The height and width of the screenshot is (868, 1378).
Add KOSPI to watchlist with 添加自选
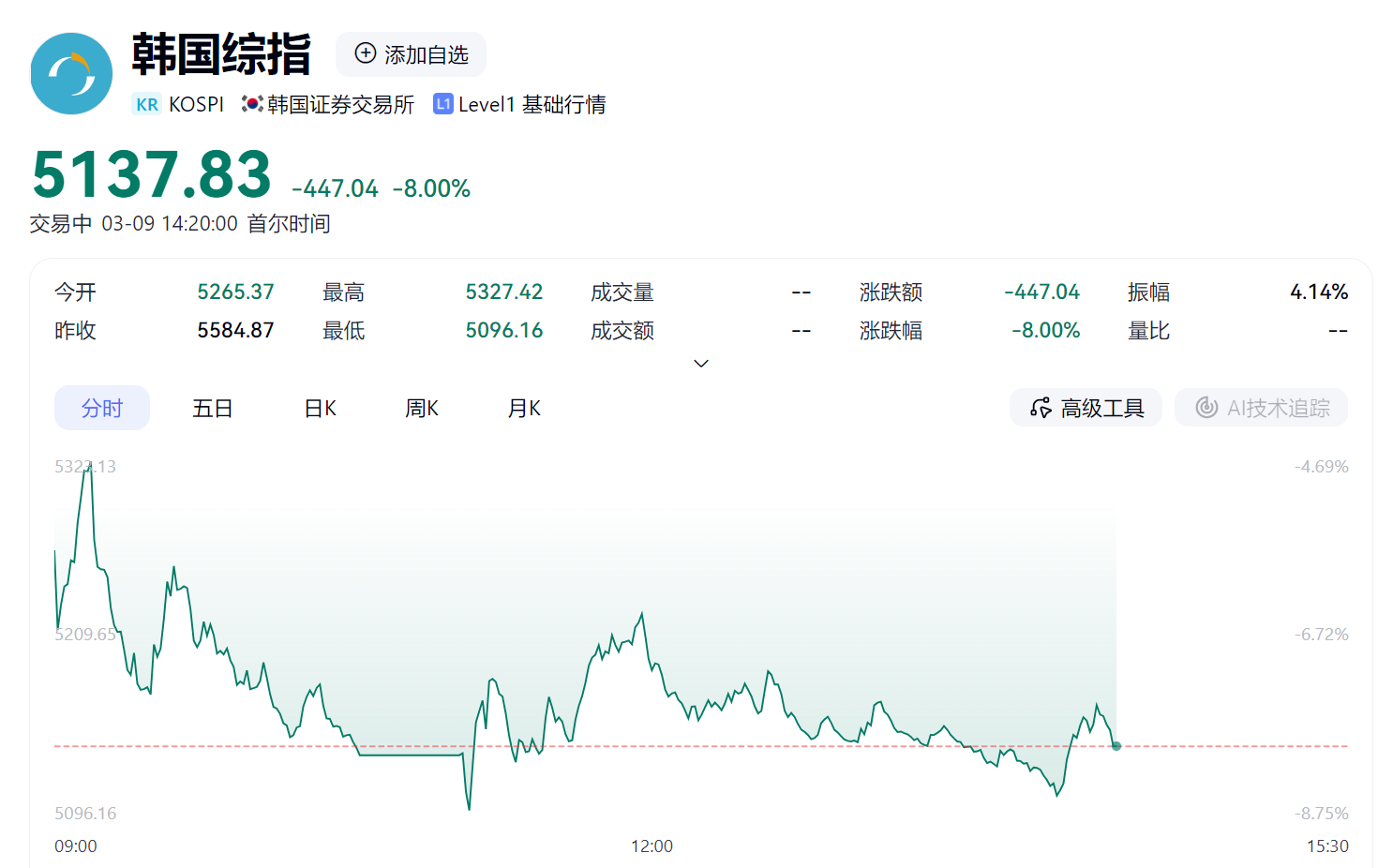[x=411, y=54]
